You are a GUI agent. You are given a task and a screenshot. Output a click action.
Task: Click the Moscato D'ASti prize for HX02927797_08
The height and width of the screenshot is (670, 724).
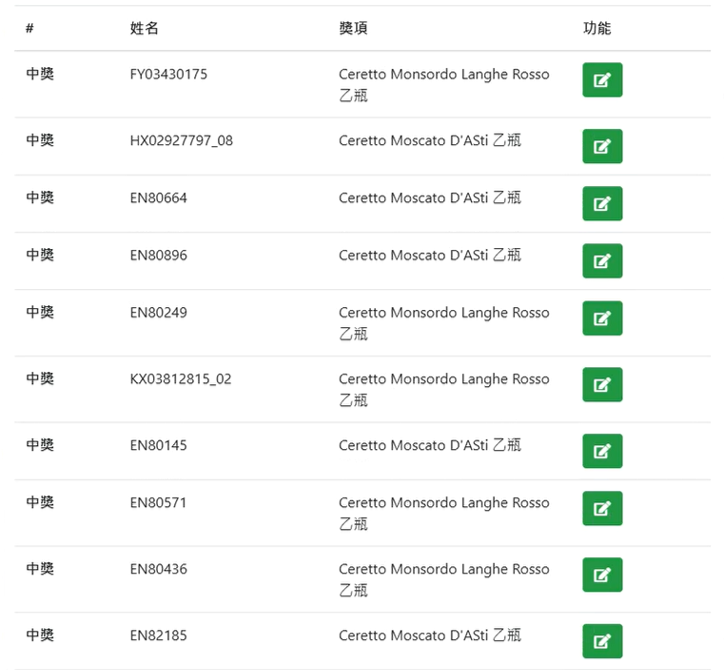430,140
